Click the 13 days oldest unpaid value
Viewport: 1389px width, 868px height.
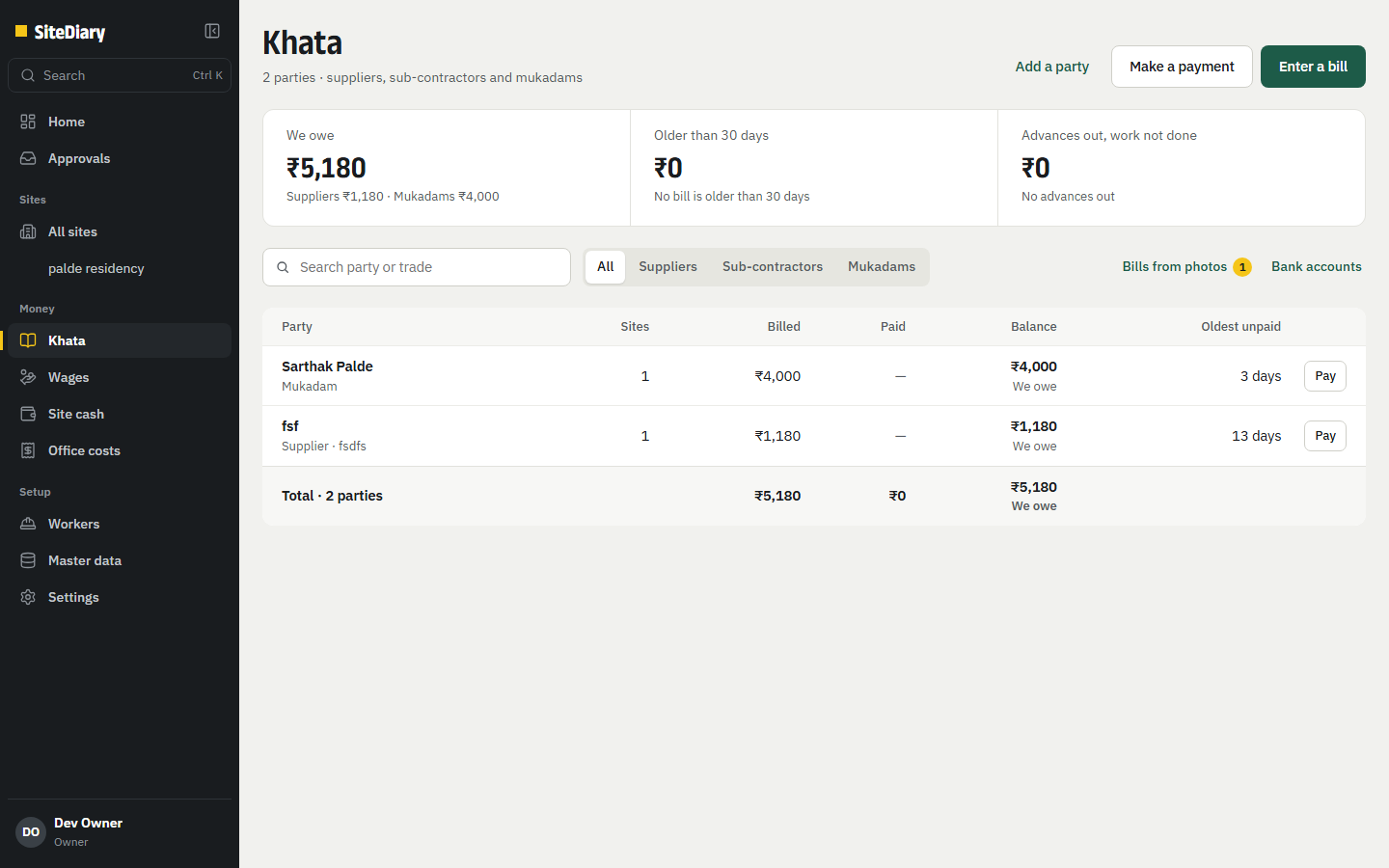tap(1256, 436)
